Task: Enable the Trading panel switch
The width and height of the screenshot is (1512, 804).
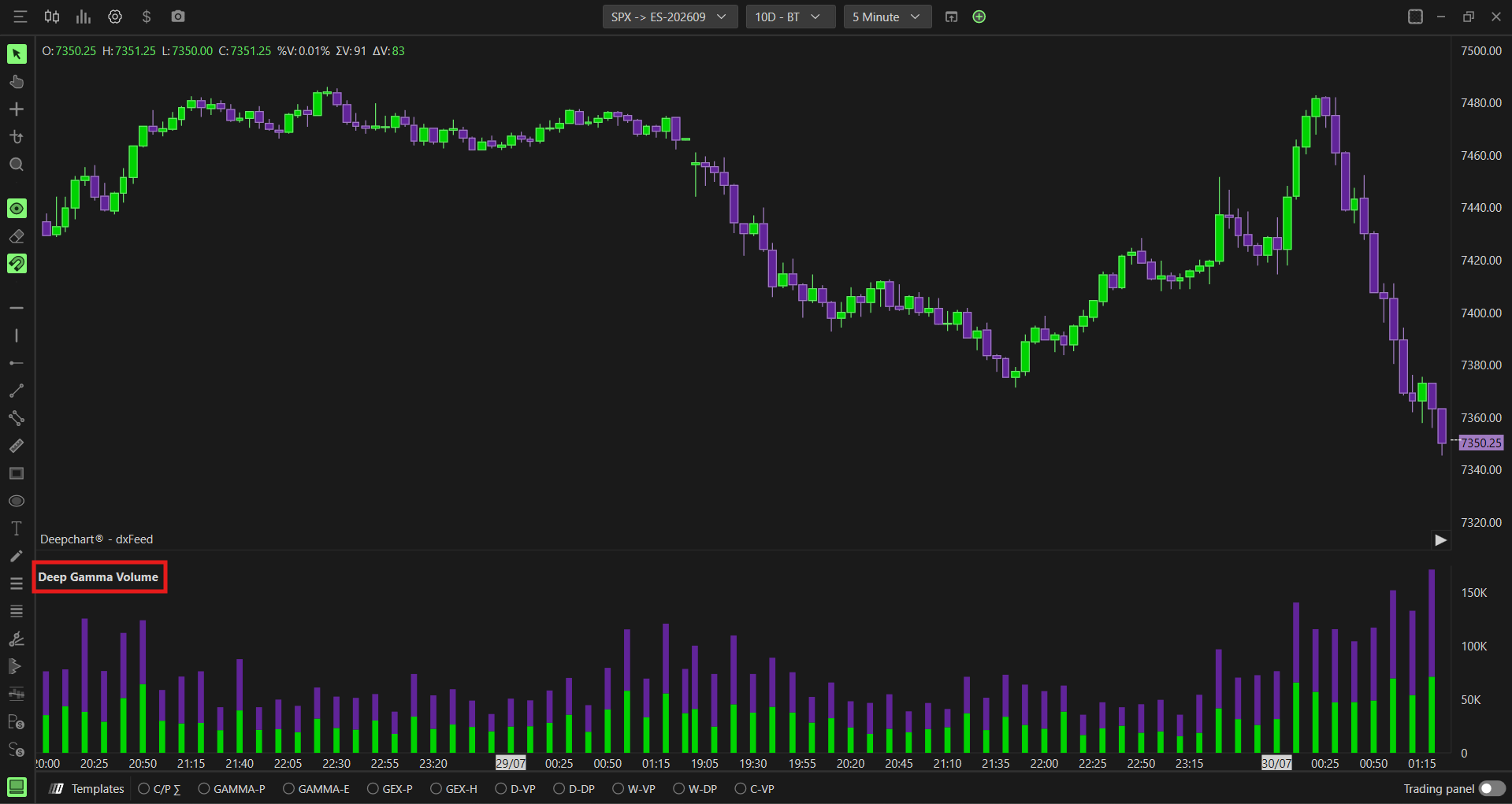Action: pyautogui.click(x=1492, y=788)
